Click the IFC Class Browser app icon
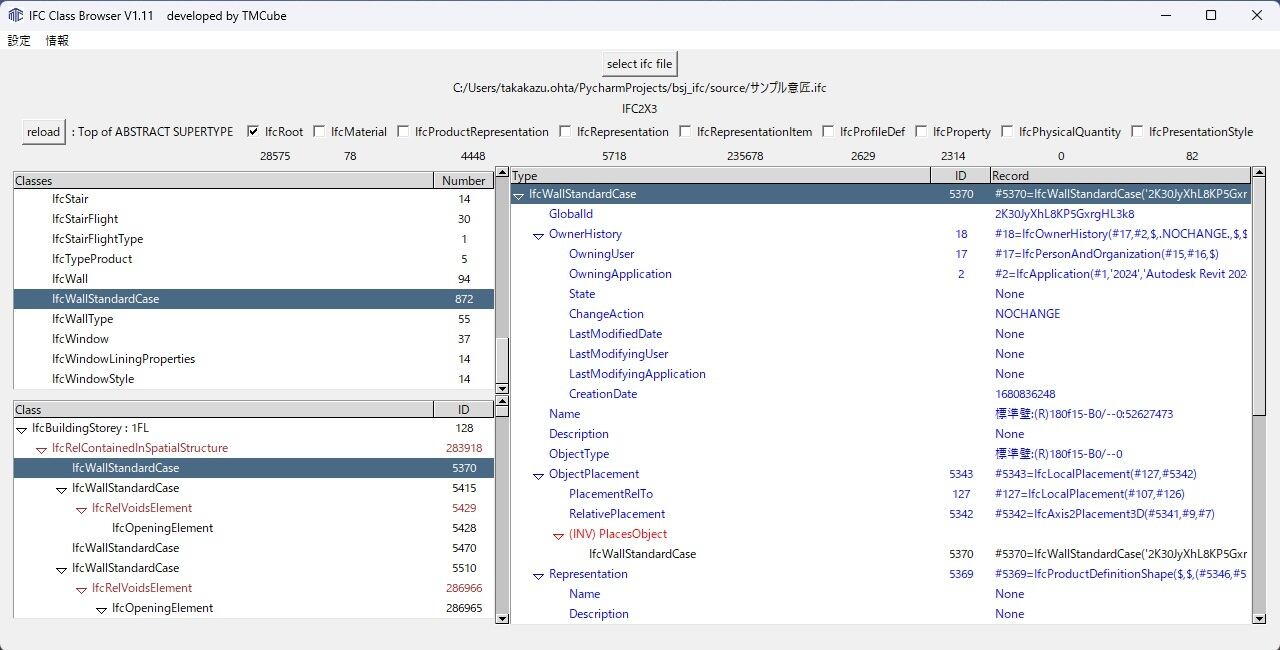 [x=16, y=15]
